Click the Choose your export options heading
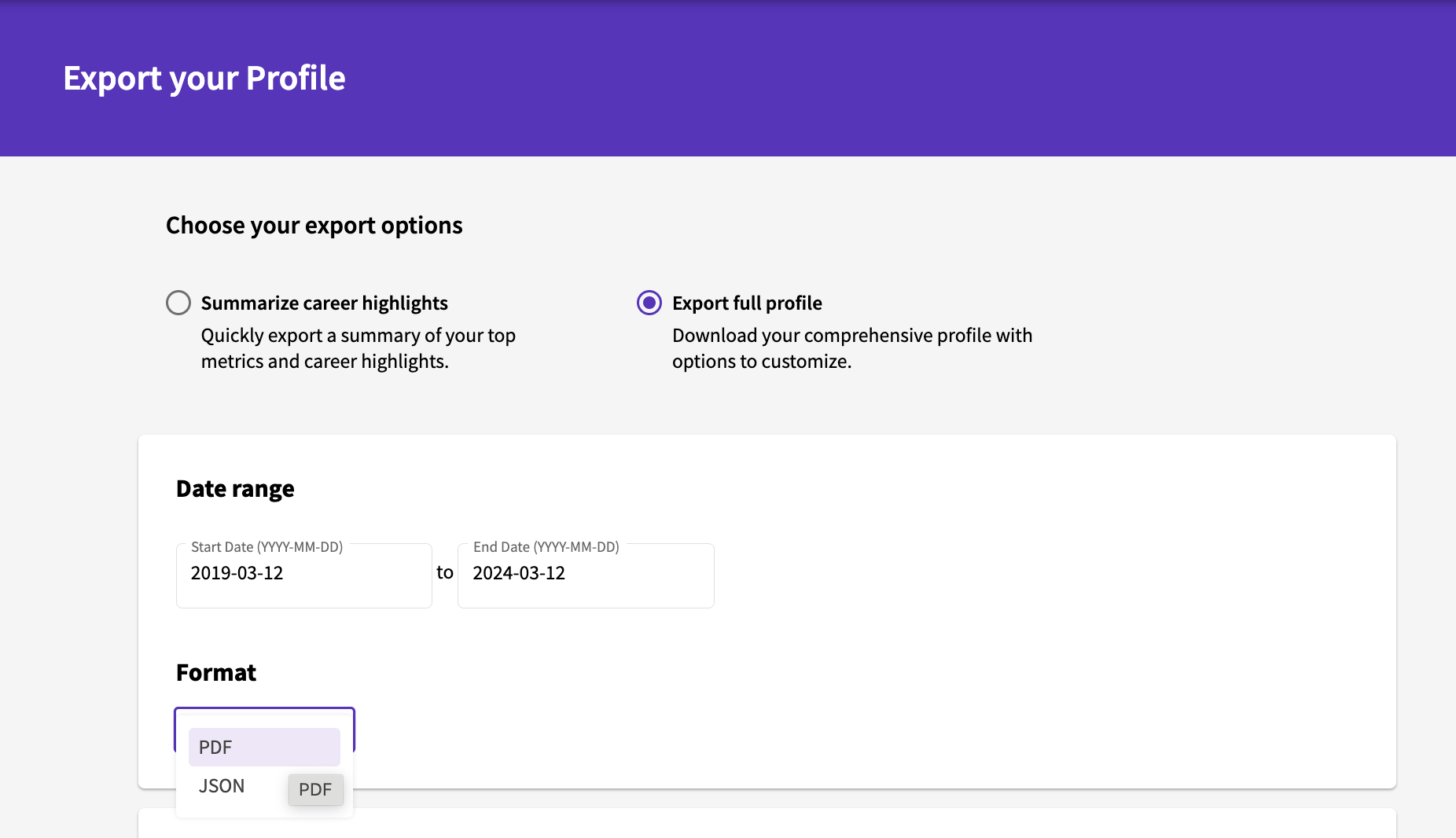Viewport: 1456px width, 838px height. pyautogui.click(x=314, y=225)
